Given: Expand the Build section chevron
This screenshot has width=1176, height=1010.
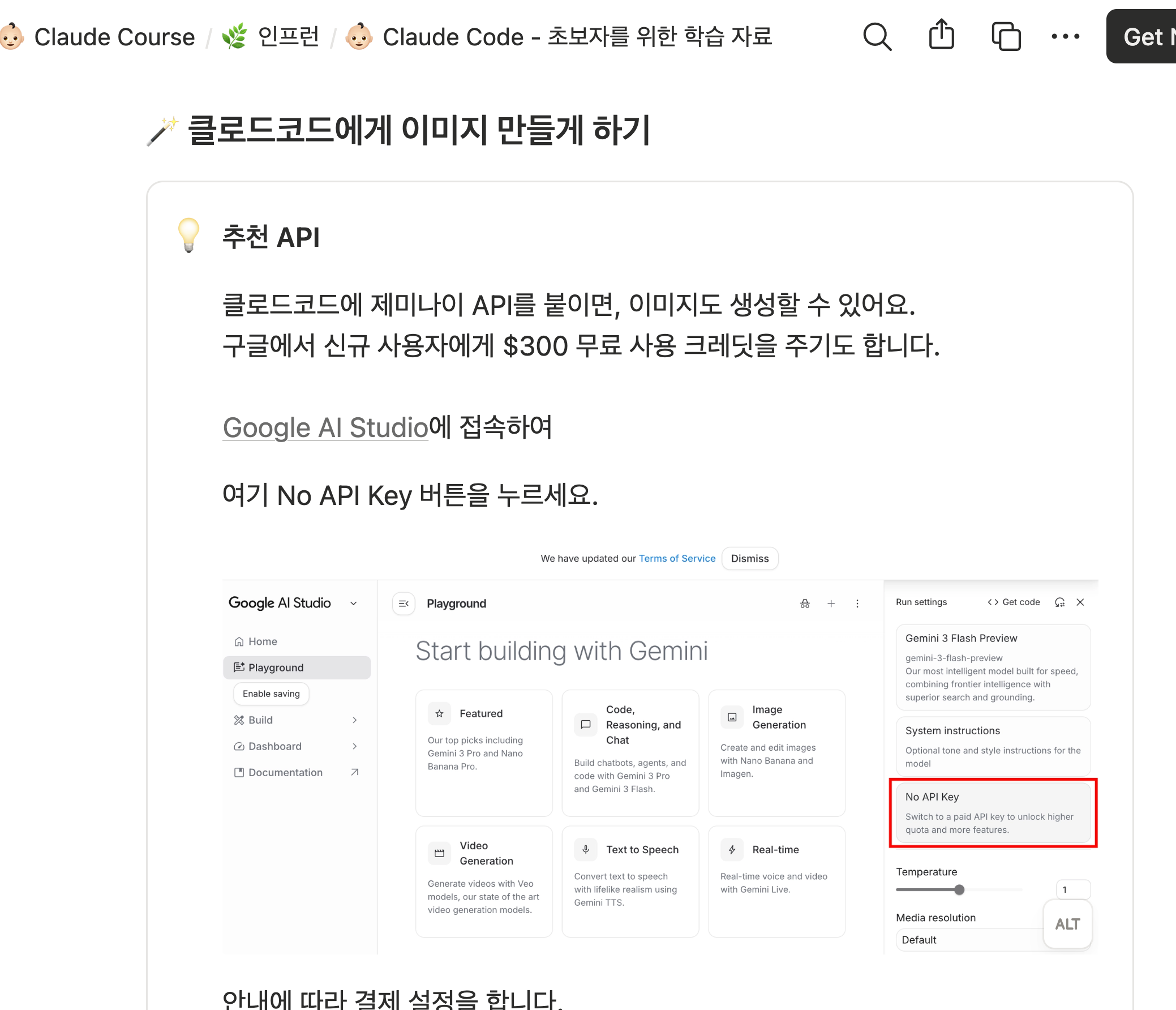Looking at the screenshot, I should 355,720.
